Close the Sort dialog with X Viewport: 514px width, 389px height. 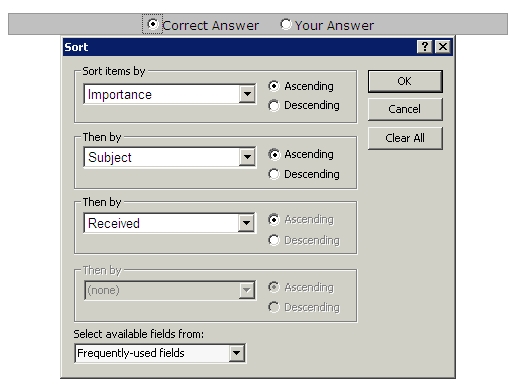pos(443,47)
